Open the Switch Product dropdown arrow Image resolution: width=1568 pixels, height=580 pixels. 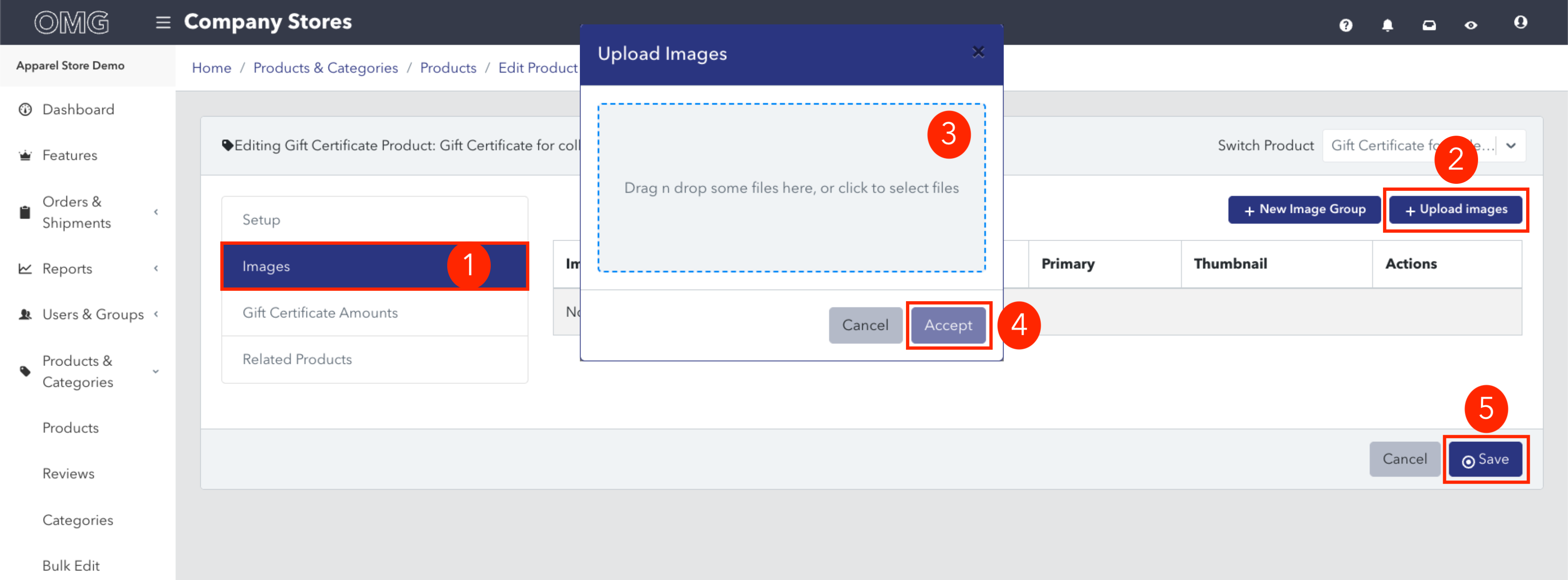tap(1510, 146)
